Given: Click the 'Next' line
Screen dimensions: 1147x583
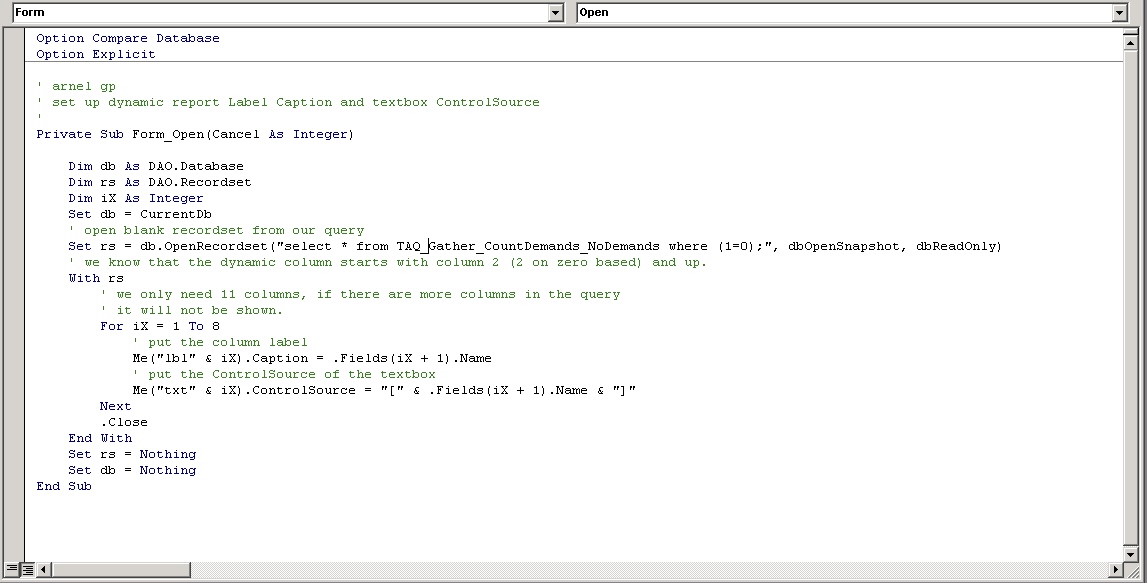Looking at the screenshot, I should coord(116,407).
